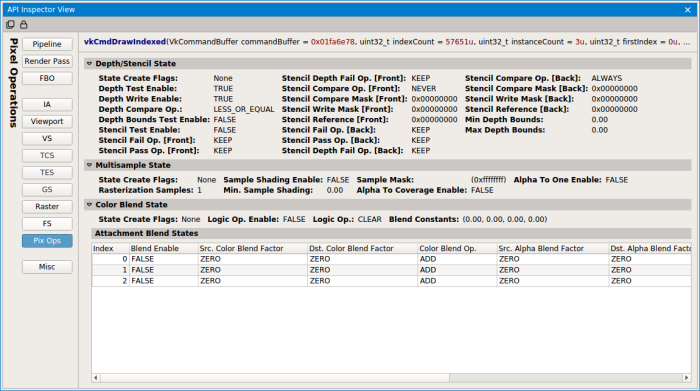The image size is (700, 391).
Task: Select the TCS shader stage
Action: coord(47,155)
